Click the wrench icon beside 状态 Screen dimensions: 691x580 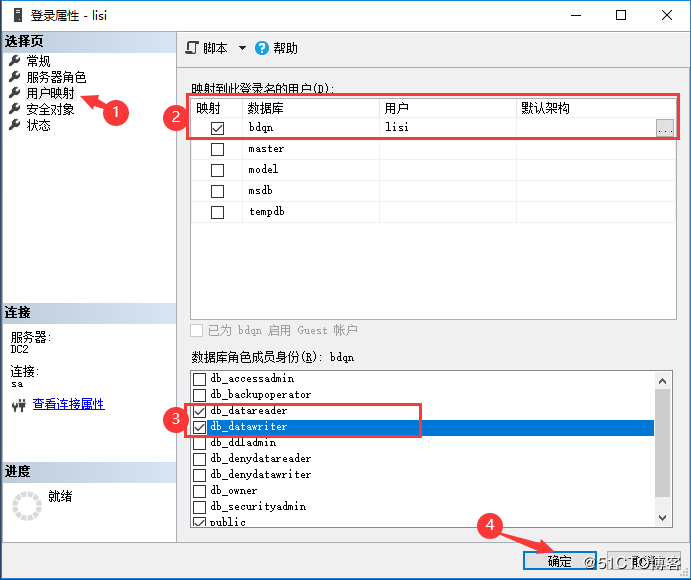[x=15, y=125]
